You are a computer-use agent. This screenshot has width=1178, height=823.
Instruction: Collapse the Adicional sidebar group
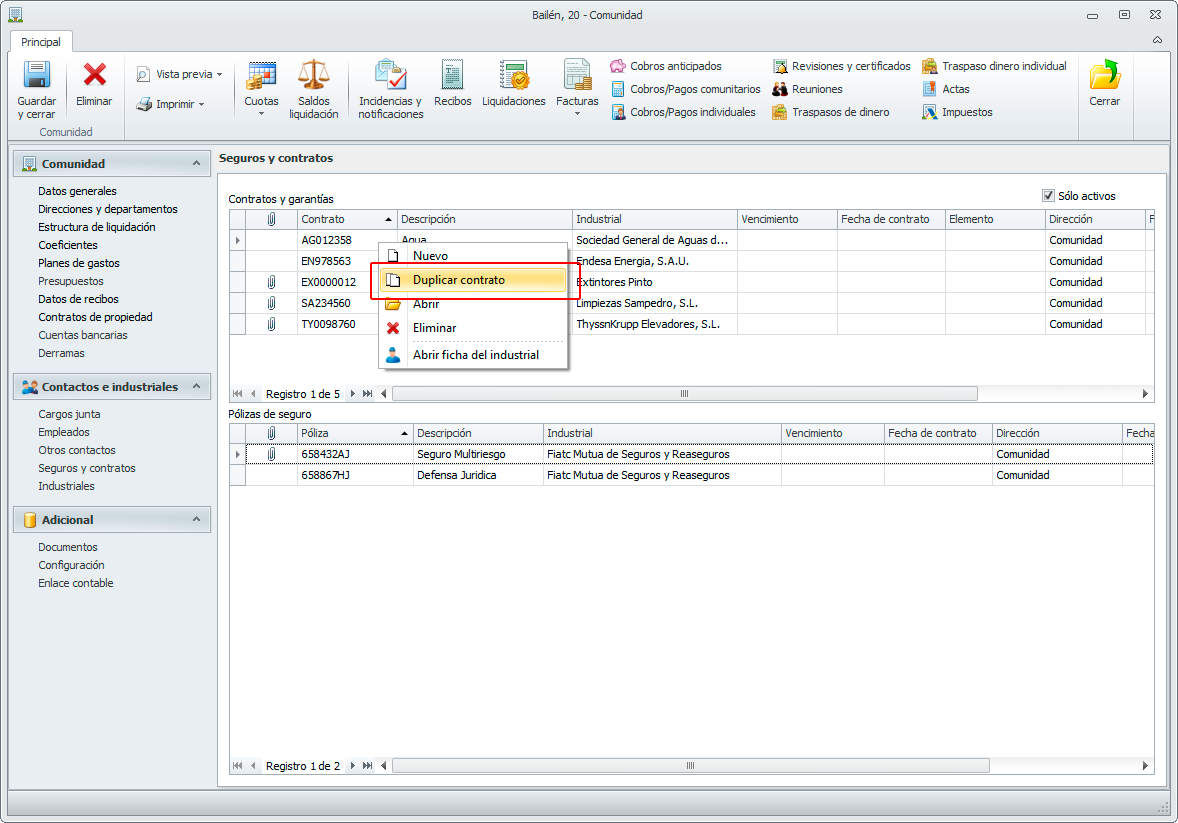click(196, 519)
